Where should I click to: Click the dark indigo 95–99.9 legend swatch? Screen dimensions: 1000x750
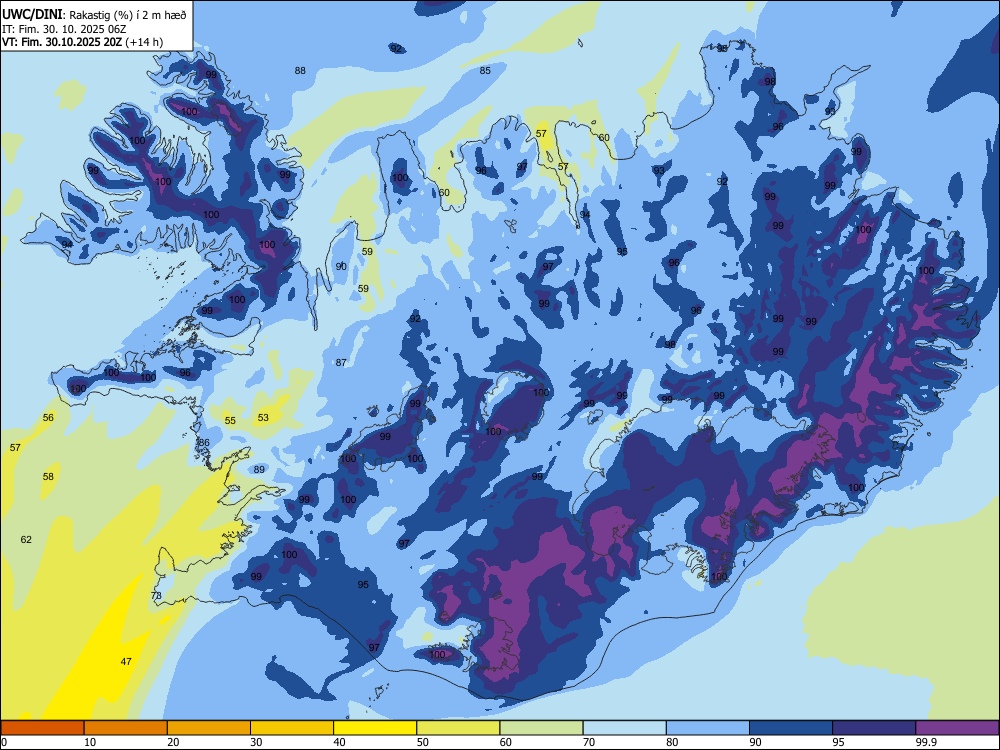click(874, 728)
